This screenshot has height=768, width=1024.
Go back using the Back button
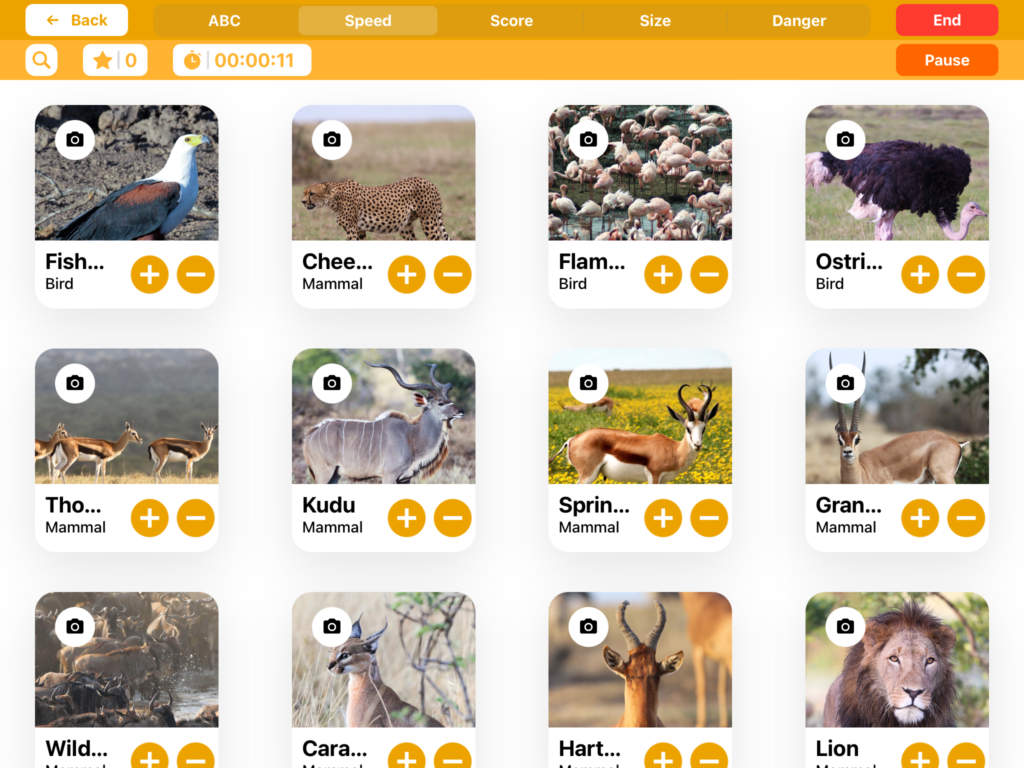77,20
